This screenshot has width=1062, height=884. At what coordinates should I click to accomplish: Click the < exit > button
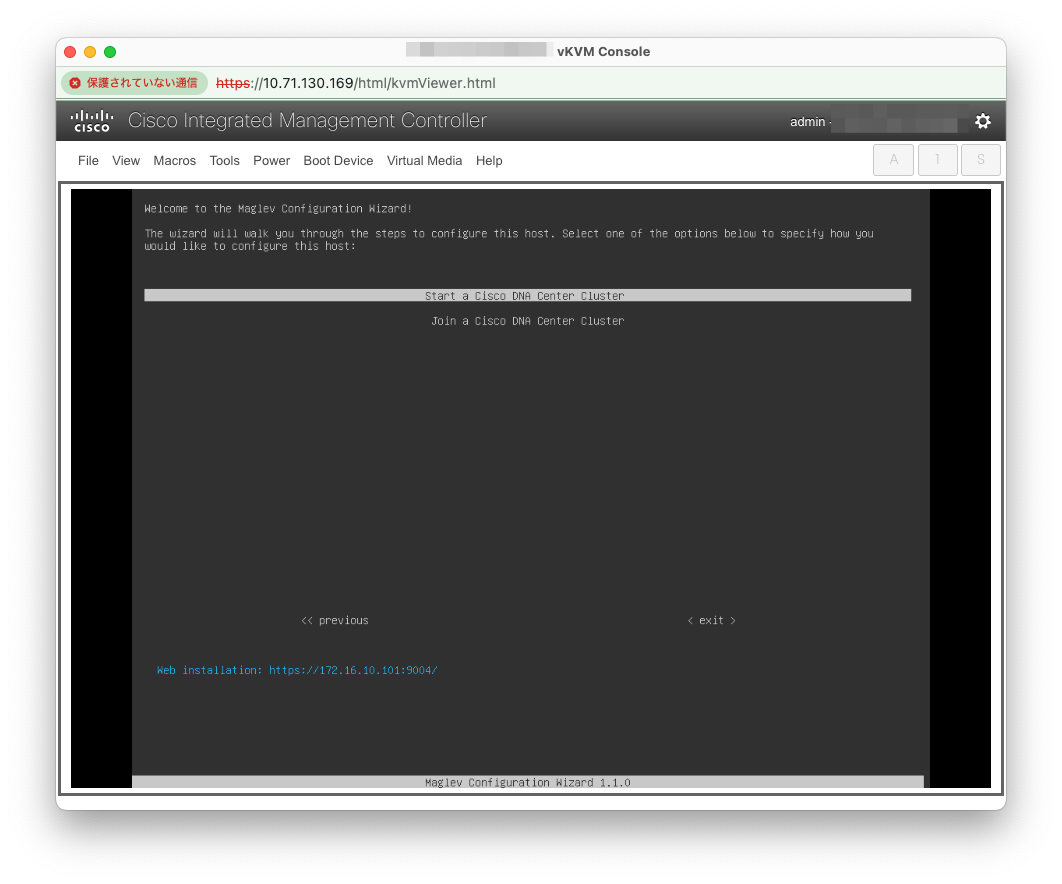click(x=711, y=620)
